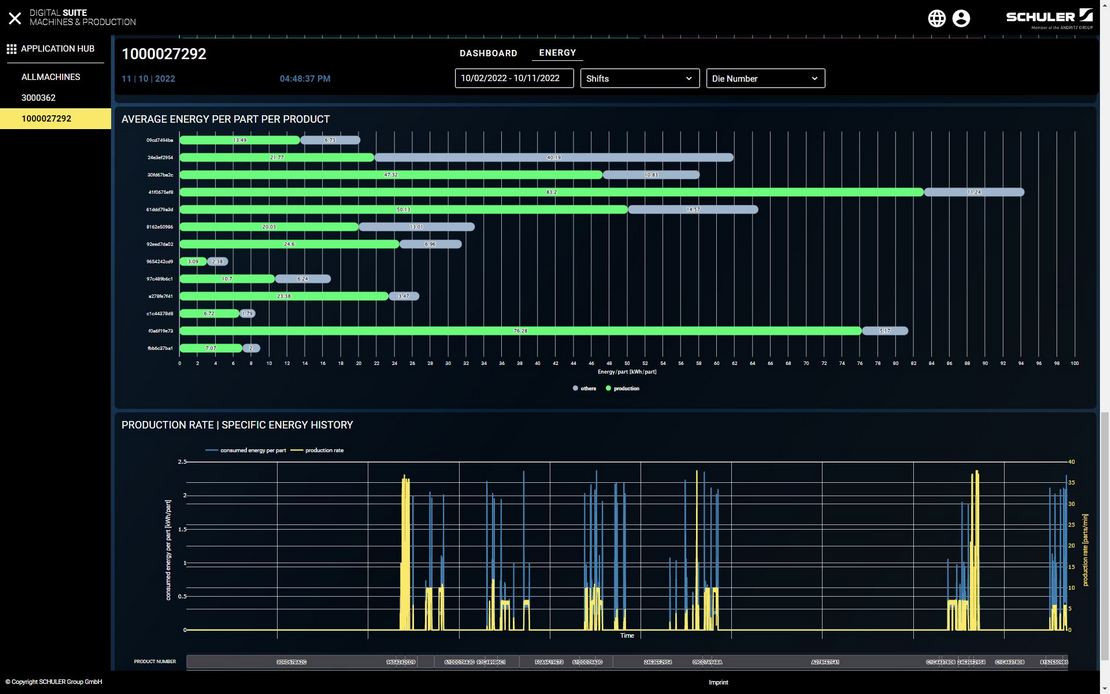Open the user account profile icon
This screenshot has height=694, width=1110.
pyautogui.click(x=961, y=18)
